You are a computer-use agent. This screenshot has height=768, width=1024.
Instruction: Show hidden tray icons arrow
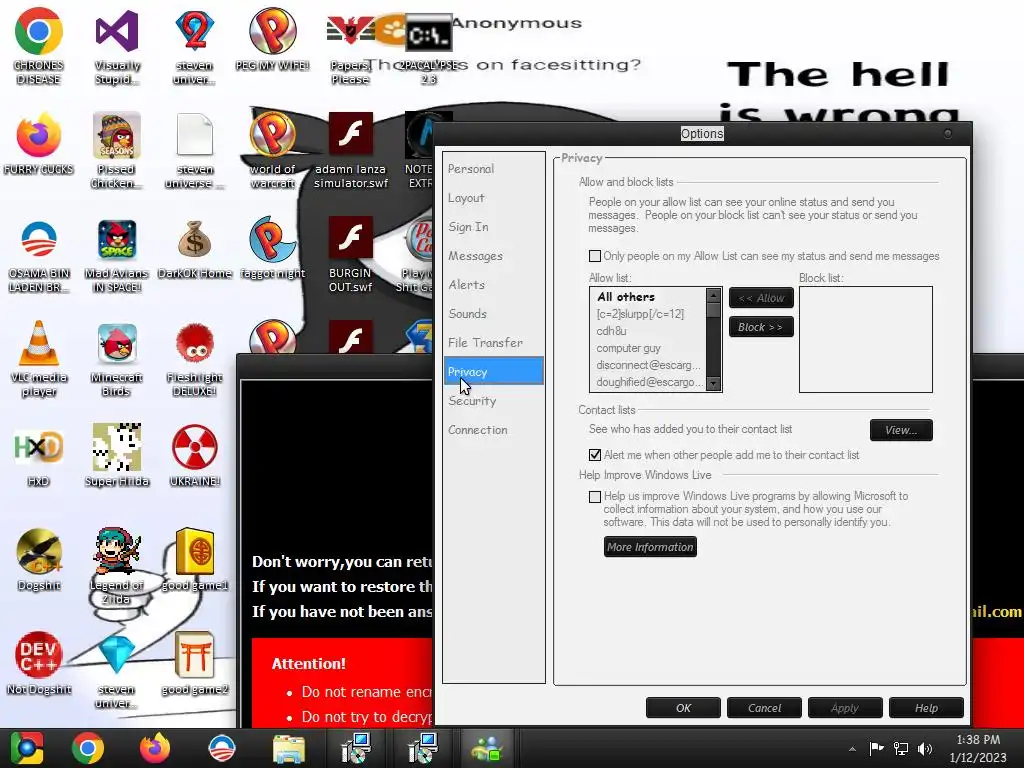point(852,749)
